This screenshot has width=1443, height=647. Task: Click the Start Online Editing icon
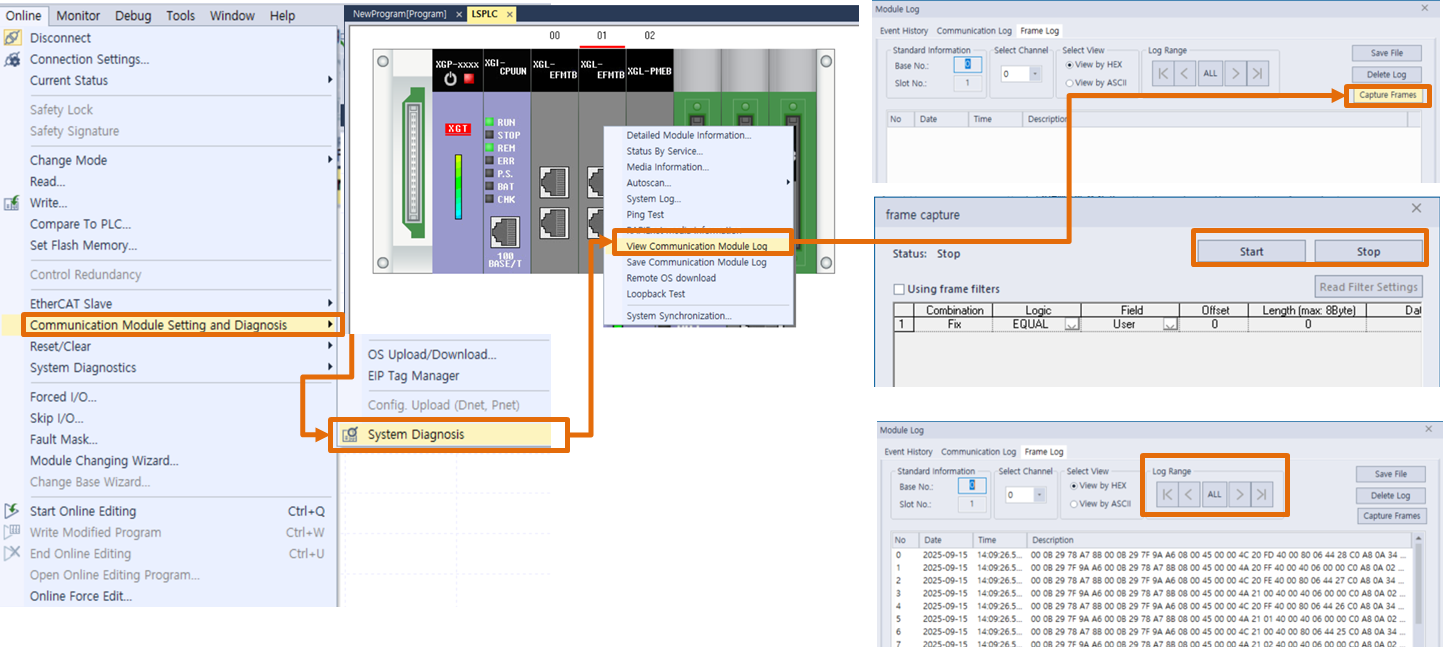click(12, 511)
